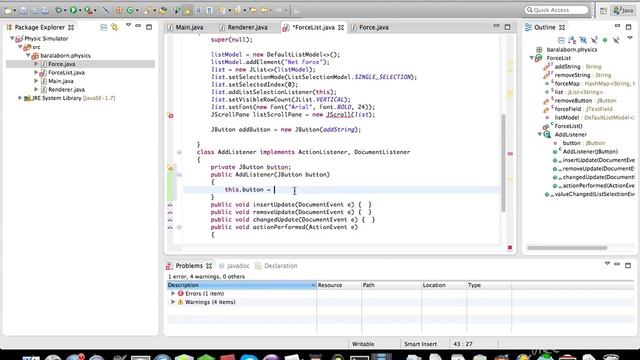Expand the JRE System Library node
This screenshot has width=640, height=360.
tap(20, 98)
